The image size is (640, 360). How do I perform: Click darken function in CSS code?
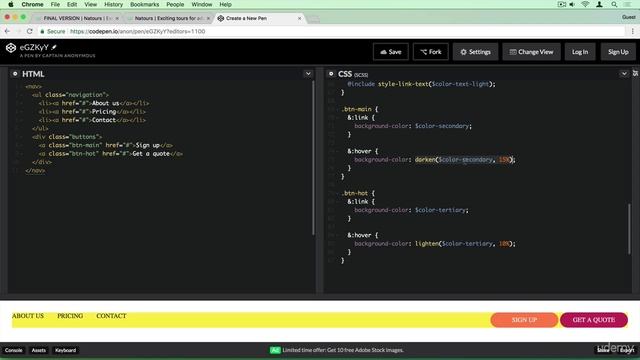[x=425, y=160]
